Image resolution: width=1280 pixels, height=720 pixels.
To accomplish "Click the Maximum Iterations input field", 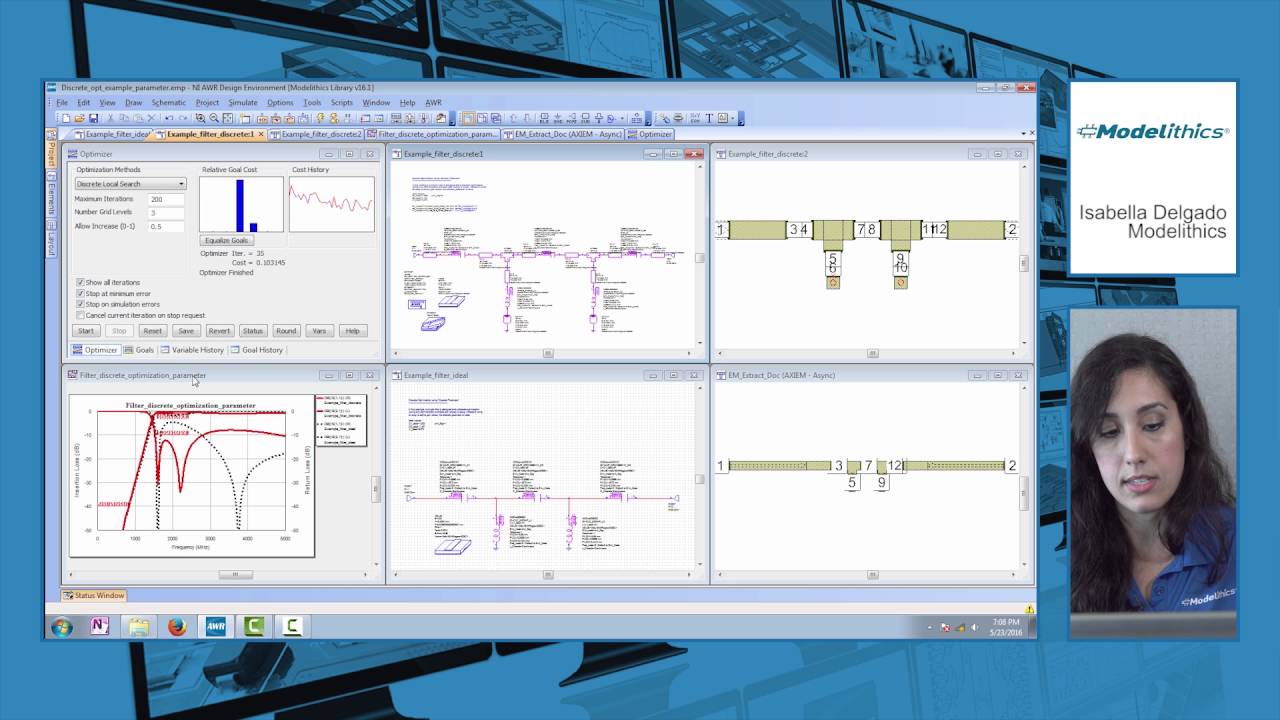I will pos(166,199).
